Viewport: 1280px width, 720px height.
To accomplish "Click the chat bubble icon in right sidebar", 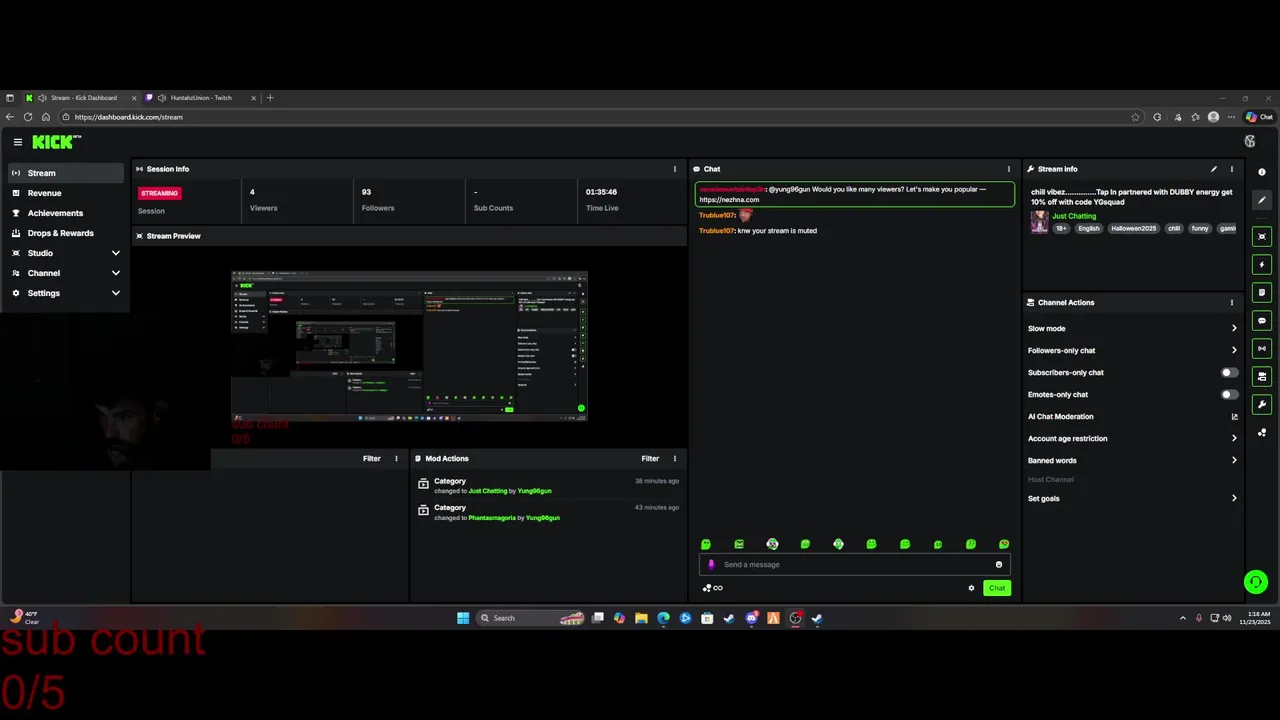I will point(1262,321).
